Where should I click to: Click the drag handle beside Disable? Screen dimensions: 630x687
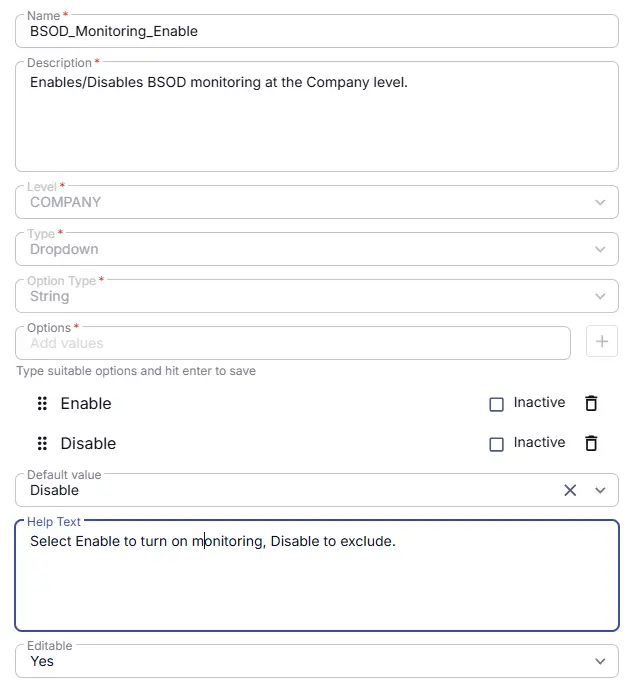click(x=42, y=443)
